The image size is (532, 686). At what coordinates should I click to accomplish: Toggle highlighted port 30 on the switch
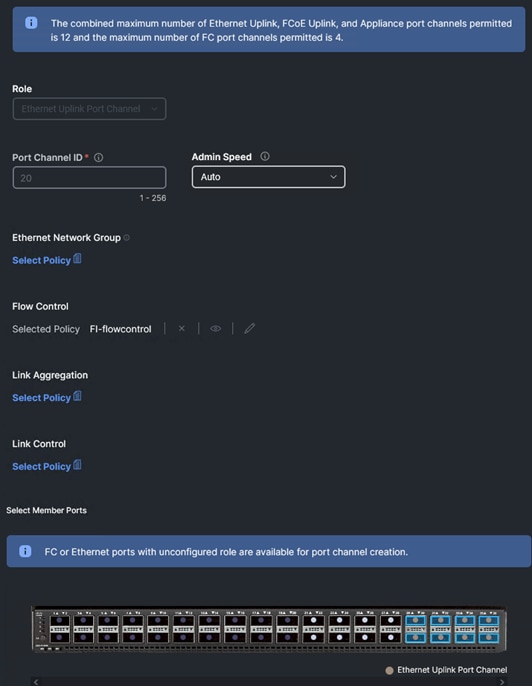pyautogui.click(x=415, y=637)
